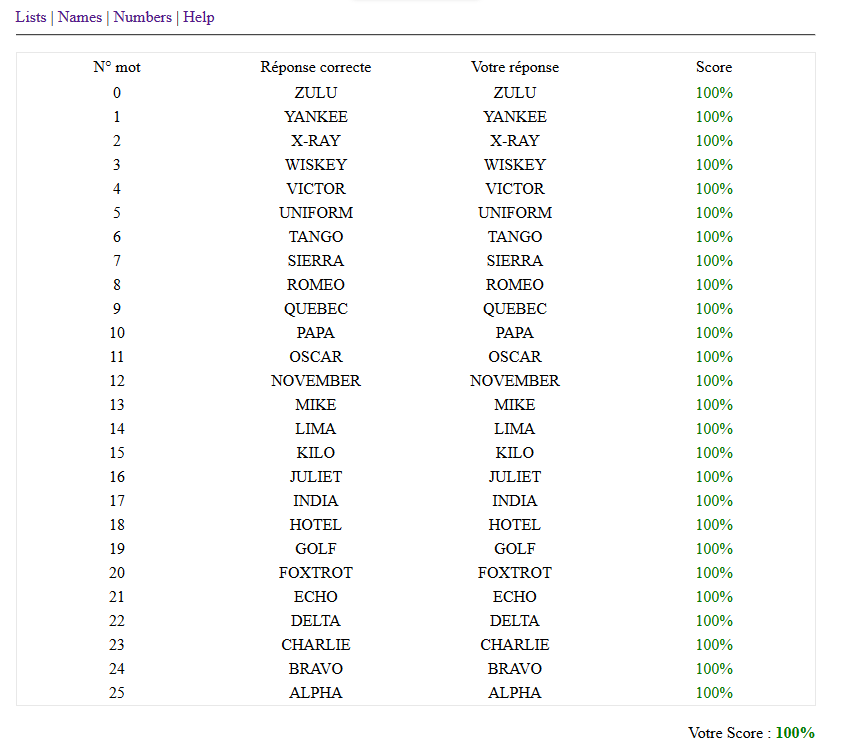
Task: Click word number 13 beside MIKE
Action: [x=117, y=405]
